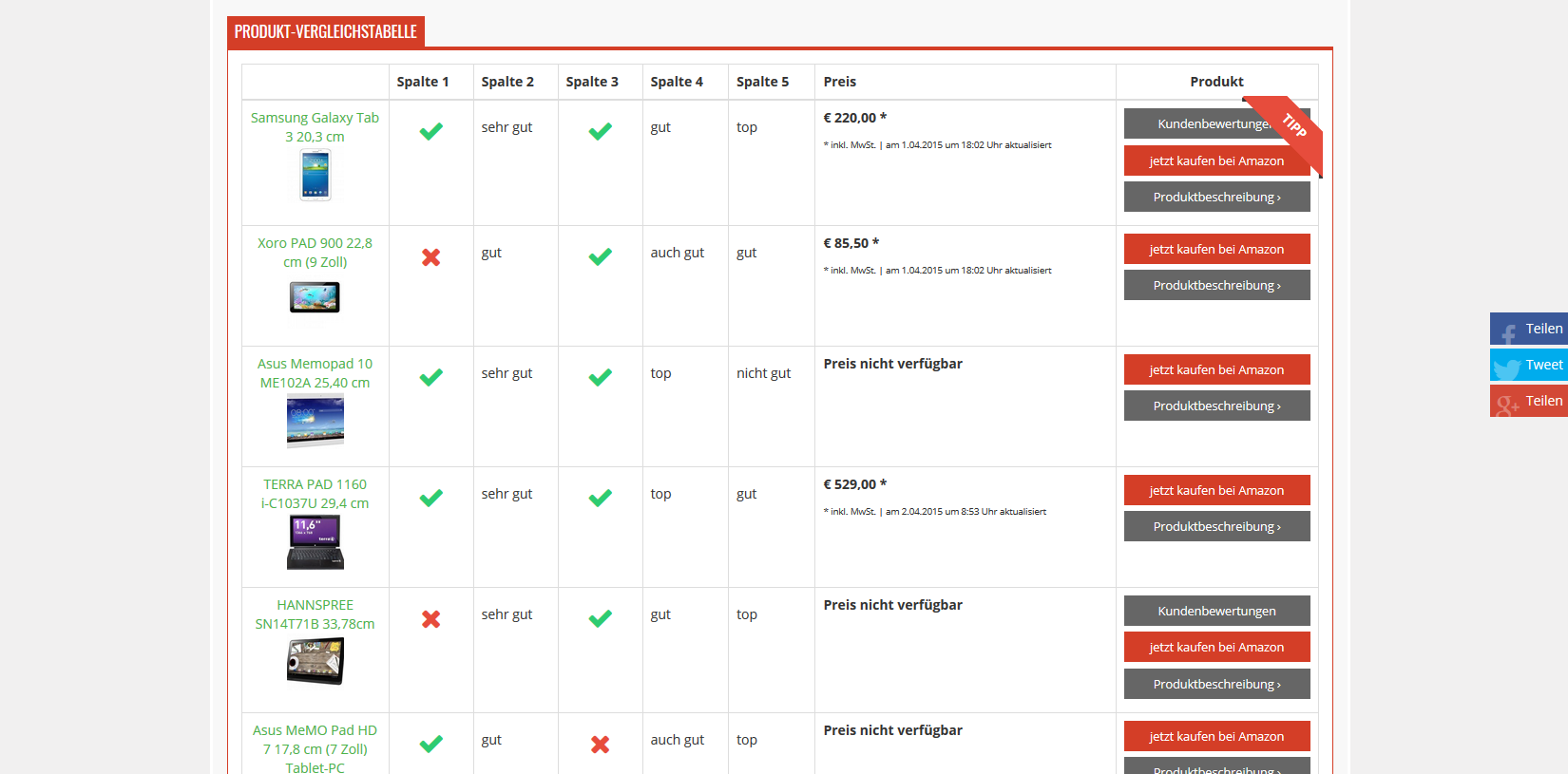Open the HANNSPREE SN14T71B 33,78cm link
The height and width of the screenshot is (774, 1568).
(315, 614)
